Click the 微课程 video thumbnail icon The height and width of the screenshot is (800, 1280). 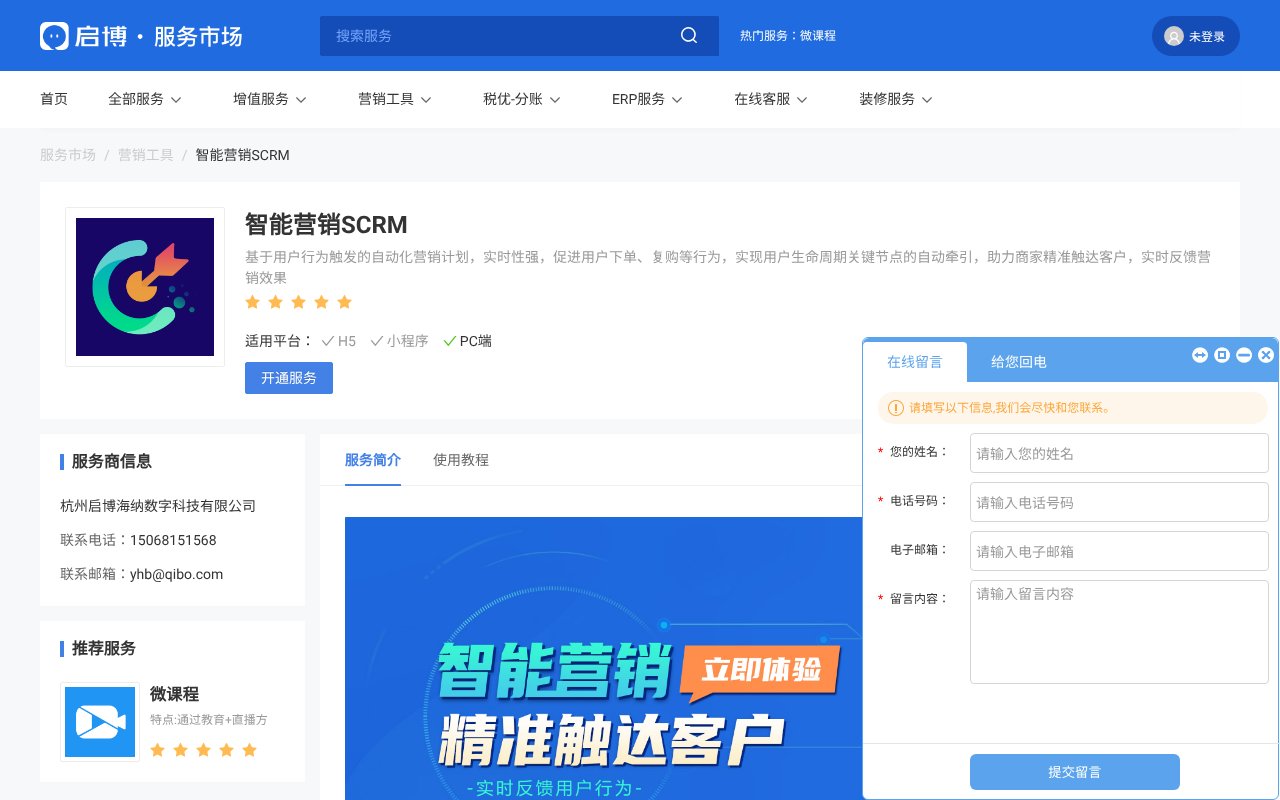pos(99,721)
